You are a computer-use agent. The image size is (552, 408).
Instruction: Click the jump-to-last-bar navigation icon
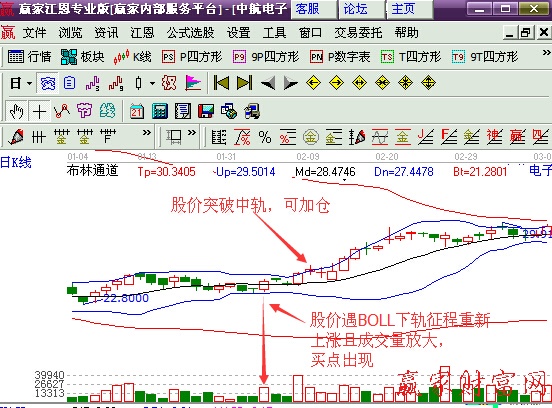tap(245, 83)
